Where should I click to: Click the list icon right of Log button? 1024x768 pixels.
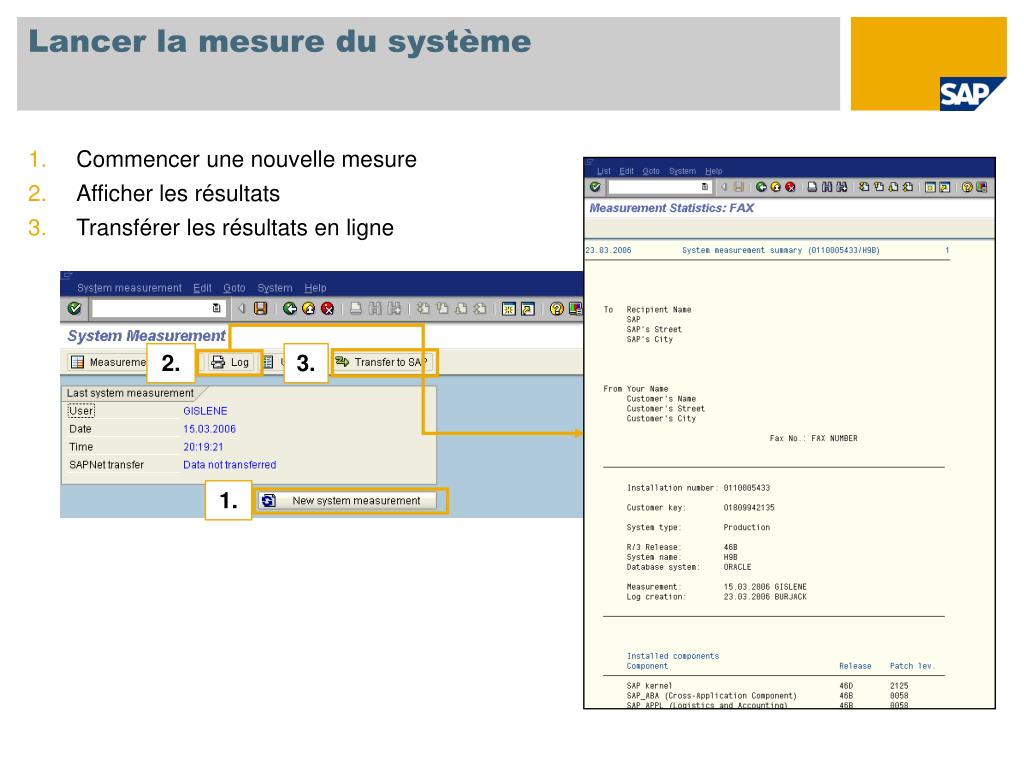(268, 362)
